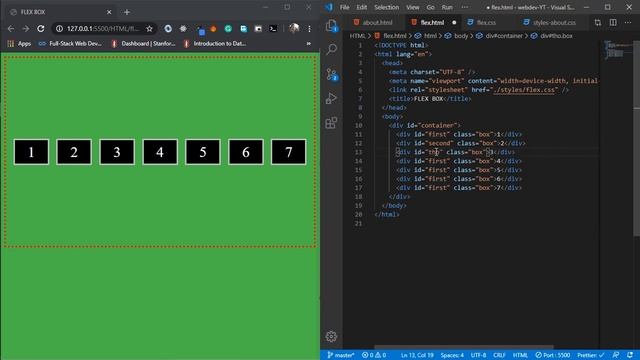Click the HTML breadcrumb folder
This screenshot has height=360, width=640.
[x=357, y=36]
